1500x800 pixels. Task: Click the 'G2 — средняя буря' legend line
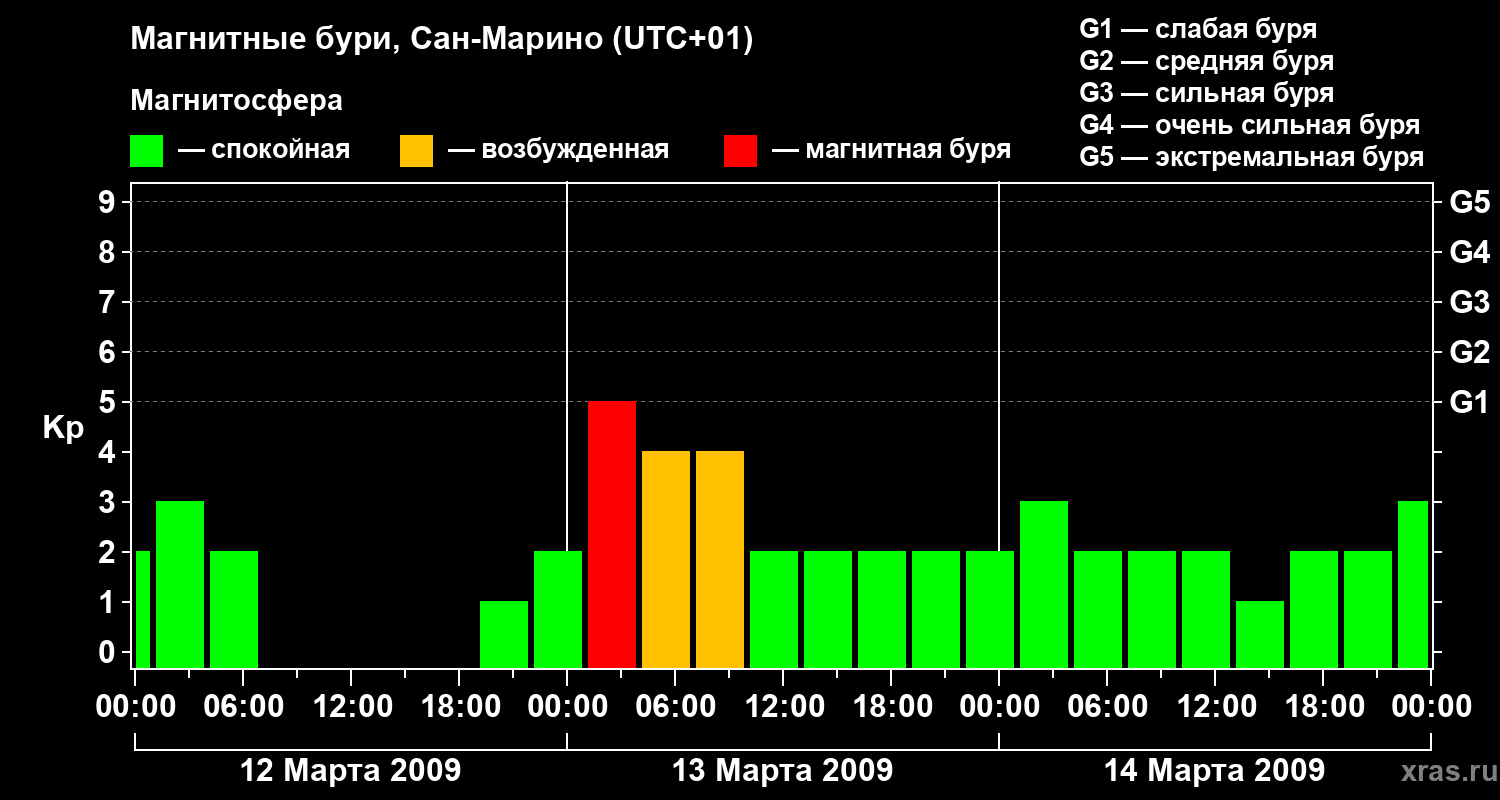pos(1206,61)
